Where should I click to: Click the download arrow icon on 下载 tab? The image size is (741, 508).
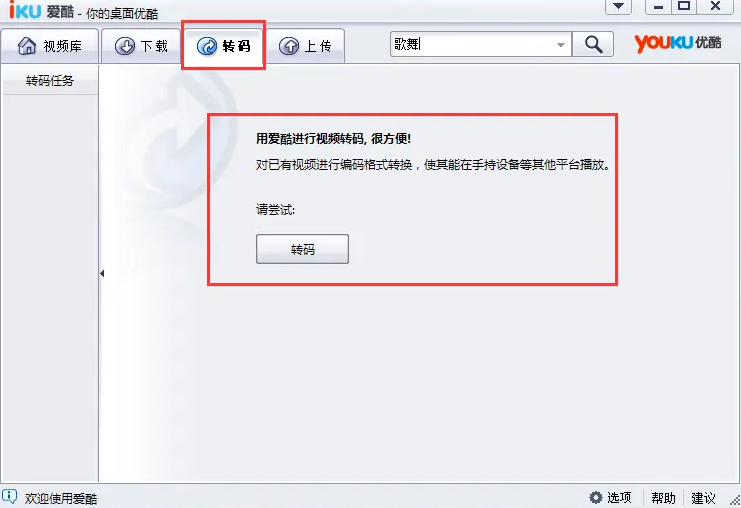pyautogui.click(x=125, y=46)
